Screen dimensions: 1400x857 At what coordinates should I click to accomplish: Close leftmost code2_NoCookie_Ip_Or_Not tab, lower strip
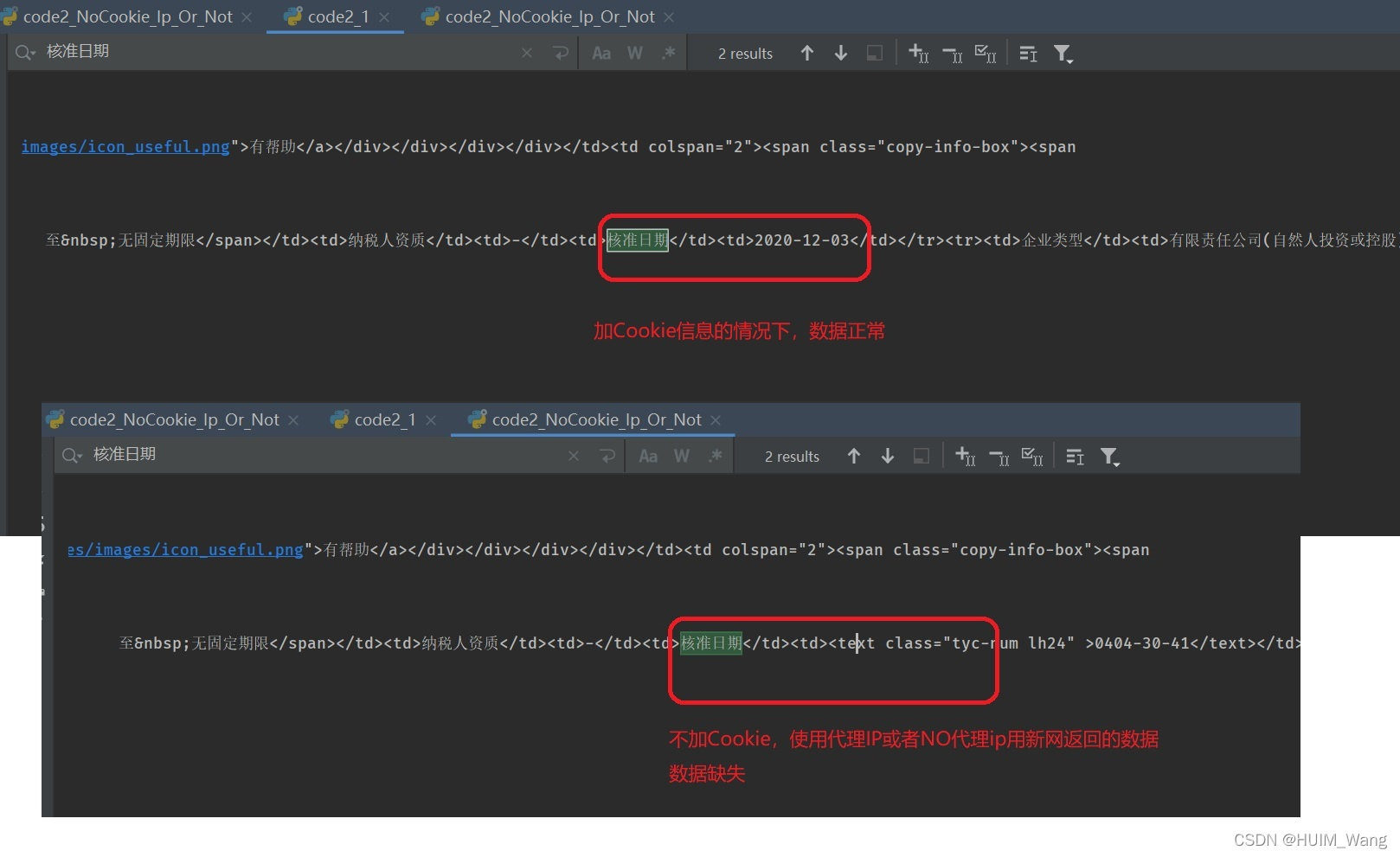pyautogui.click(x=293, y=420)
